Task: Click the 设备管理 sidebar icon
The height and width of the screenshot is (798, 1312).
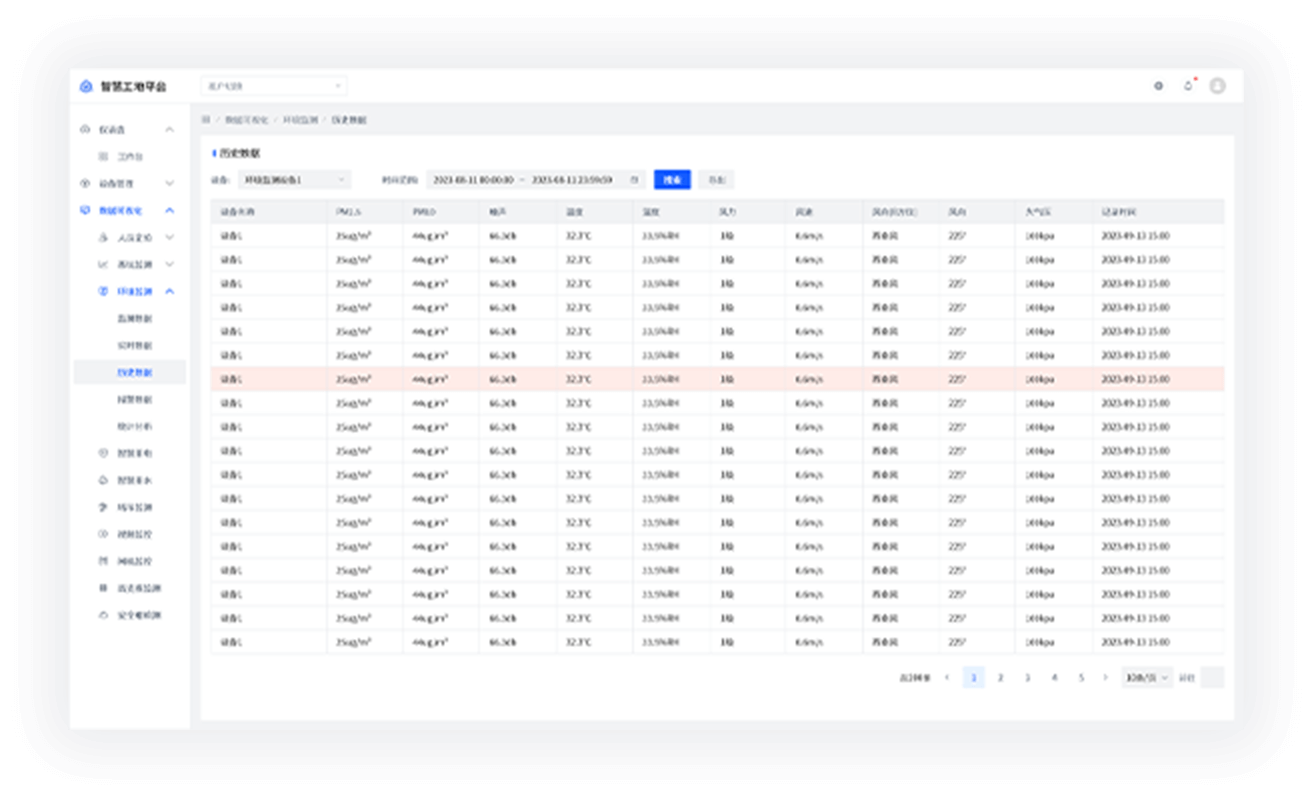Action: coord(85,184)
